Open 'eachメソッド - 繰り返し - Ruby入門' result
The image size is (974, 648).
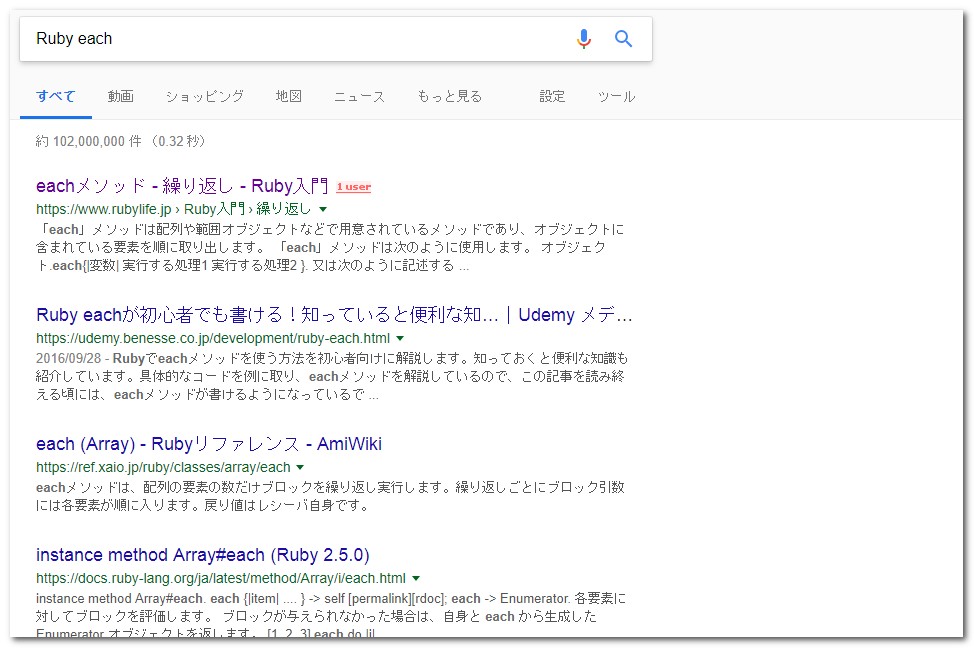click(x=182, y=186)
